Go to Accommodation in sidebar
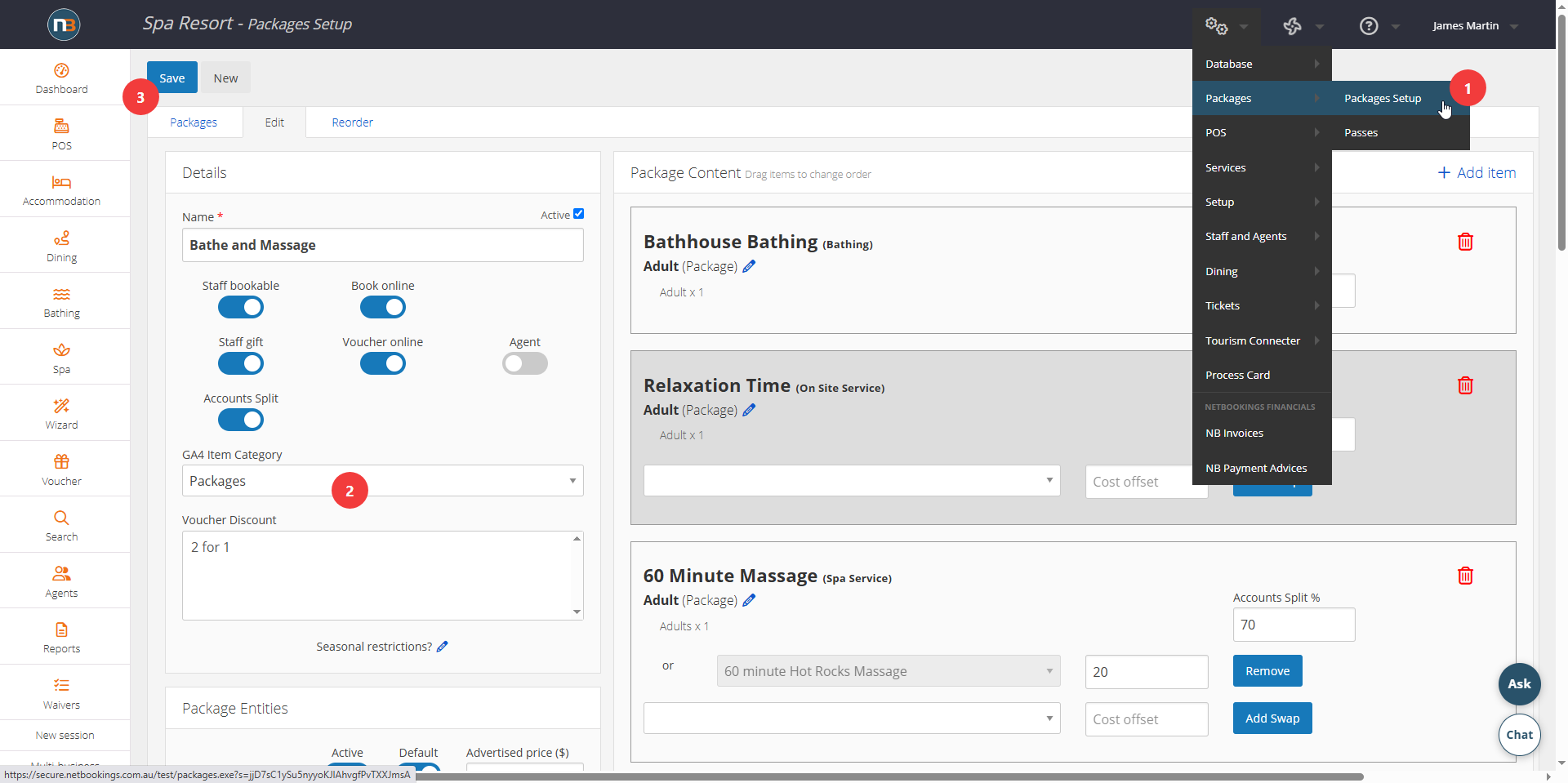This screenshot has height=783, width=1568. coord(61,190)
